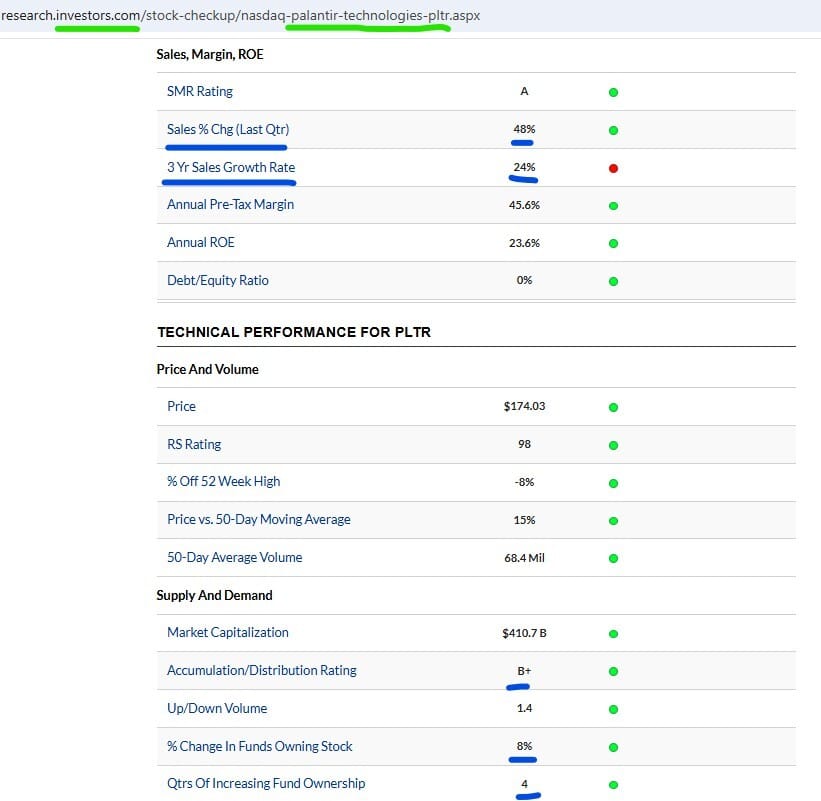Open Accumulation/Distribution Rating link

click(262, 670)
